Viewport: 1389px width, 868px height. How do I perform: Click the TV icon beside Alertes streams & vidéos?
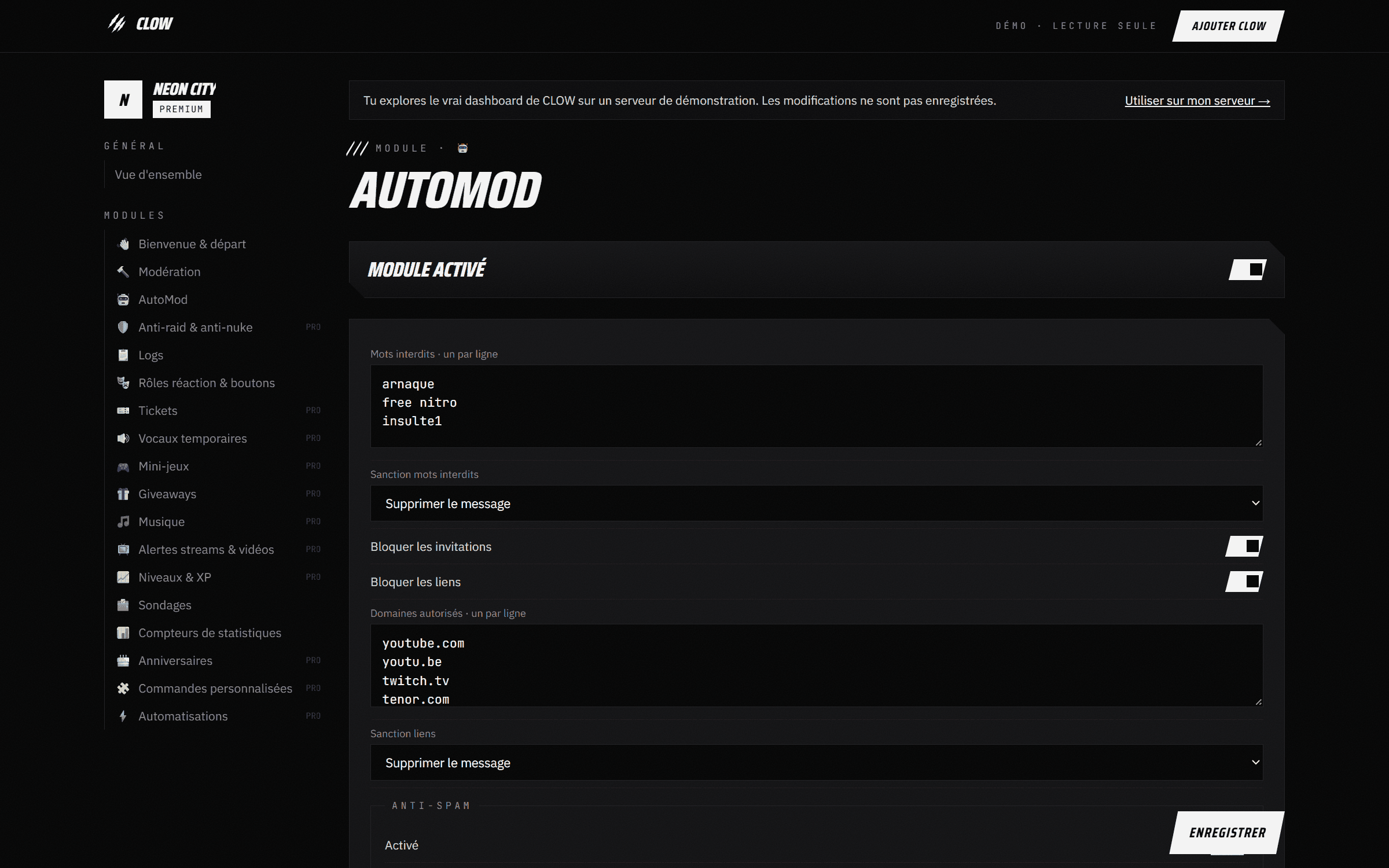123,550
